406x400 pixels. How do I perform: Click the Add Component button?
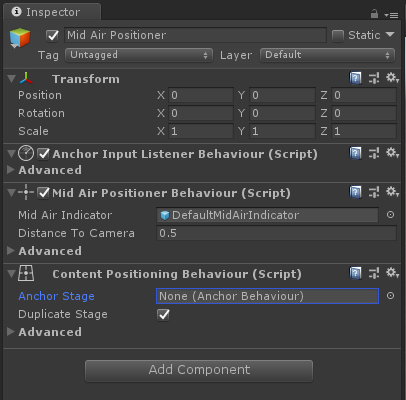click(x=199, y=370)
